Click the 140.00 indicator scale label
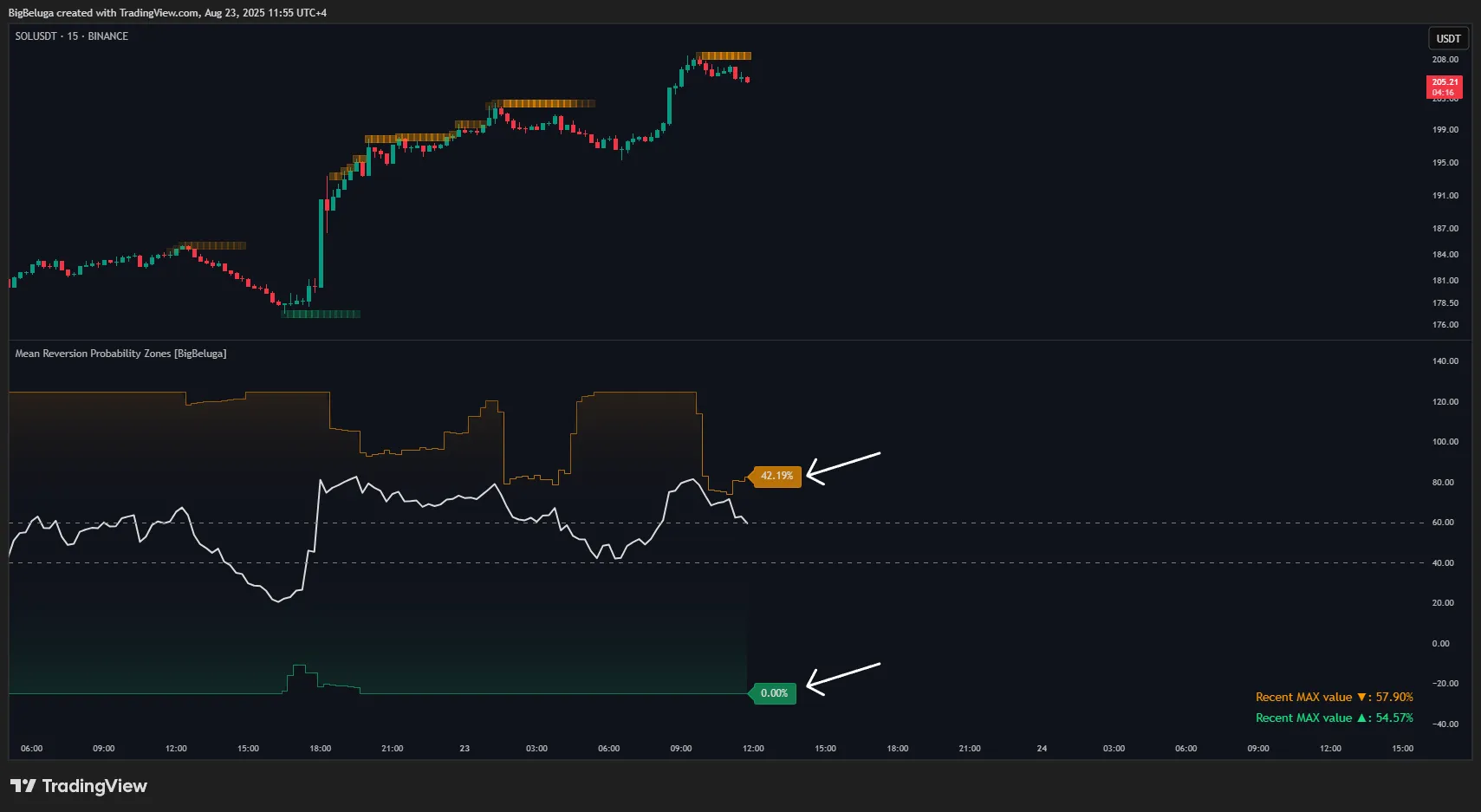Screen dimensions: 1481x812 pos(1445,361)
